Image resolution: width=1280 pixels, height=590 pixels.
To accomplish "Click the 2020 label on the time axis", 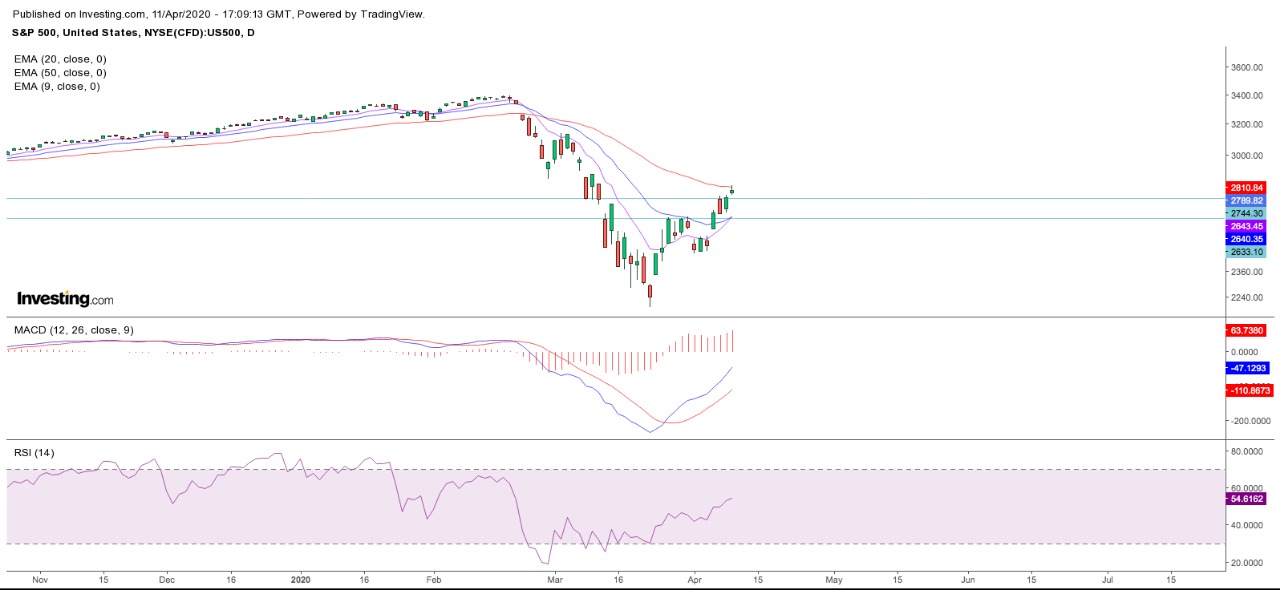I will [x=301, y=579].
